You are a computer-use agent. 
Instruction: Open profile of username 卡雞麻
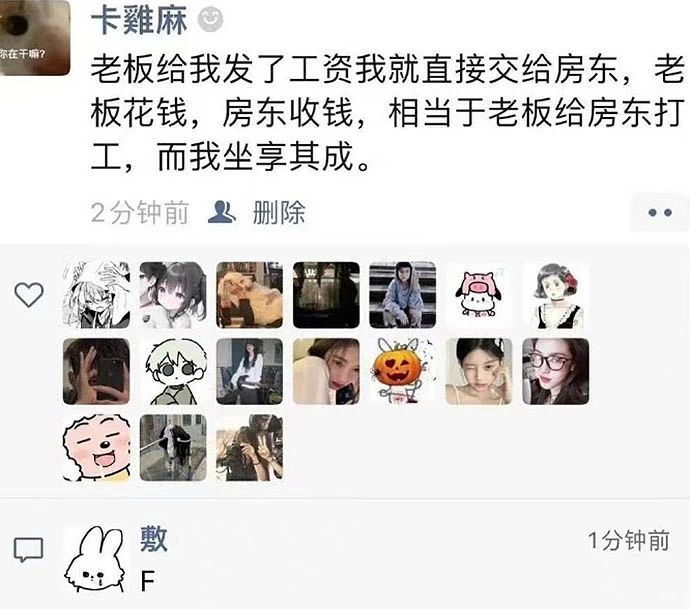coord(139,19)
